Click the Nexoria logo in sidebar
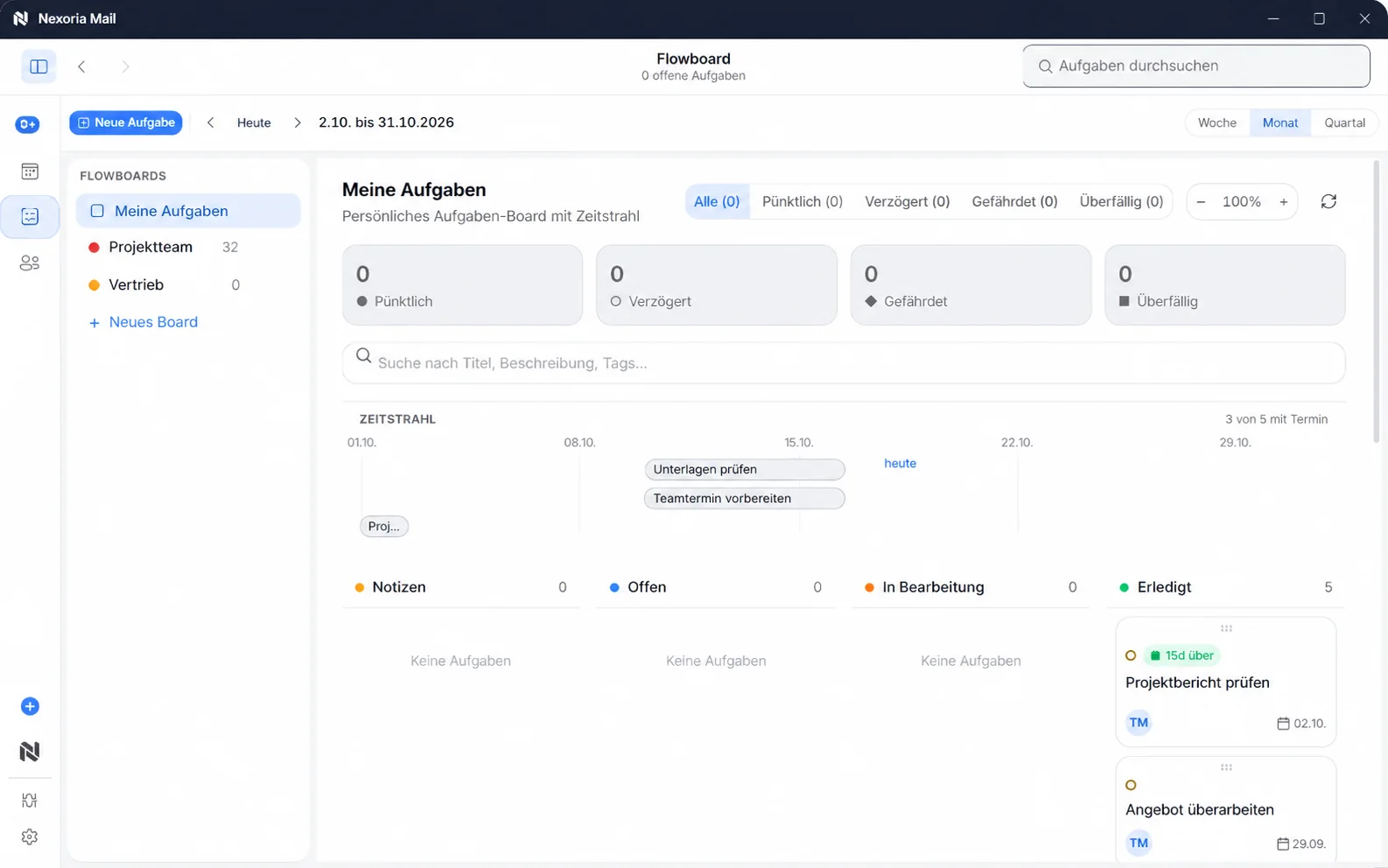This screenshot has height=868, width=1388. [30, 752]
